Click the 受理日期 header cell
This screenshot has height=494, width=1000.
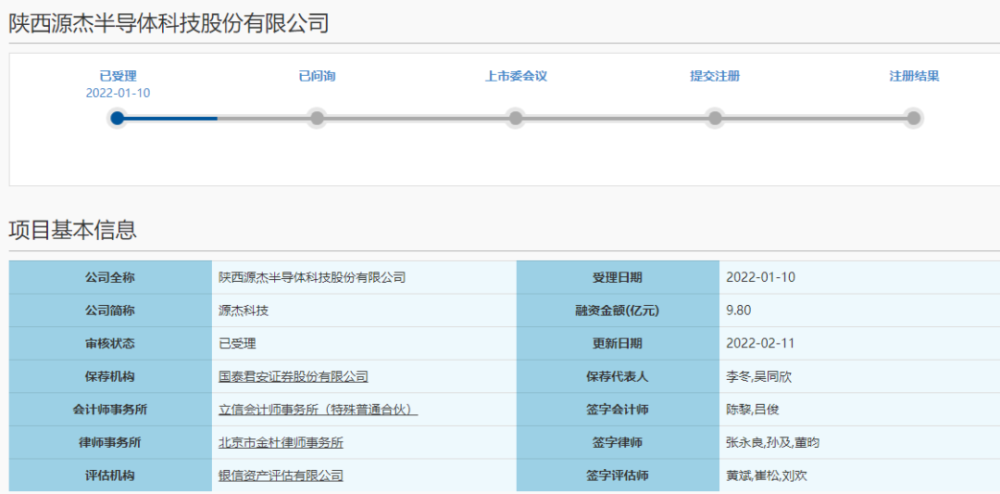[x=617, y=277]
